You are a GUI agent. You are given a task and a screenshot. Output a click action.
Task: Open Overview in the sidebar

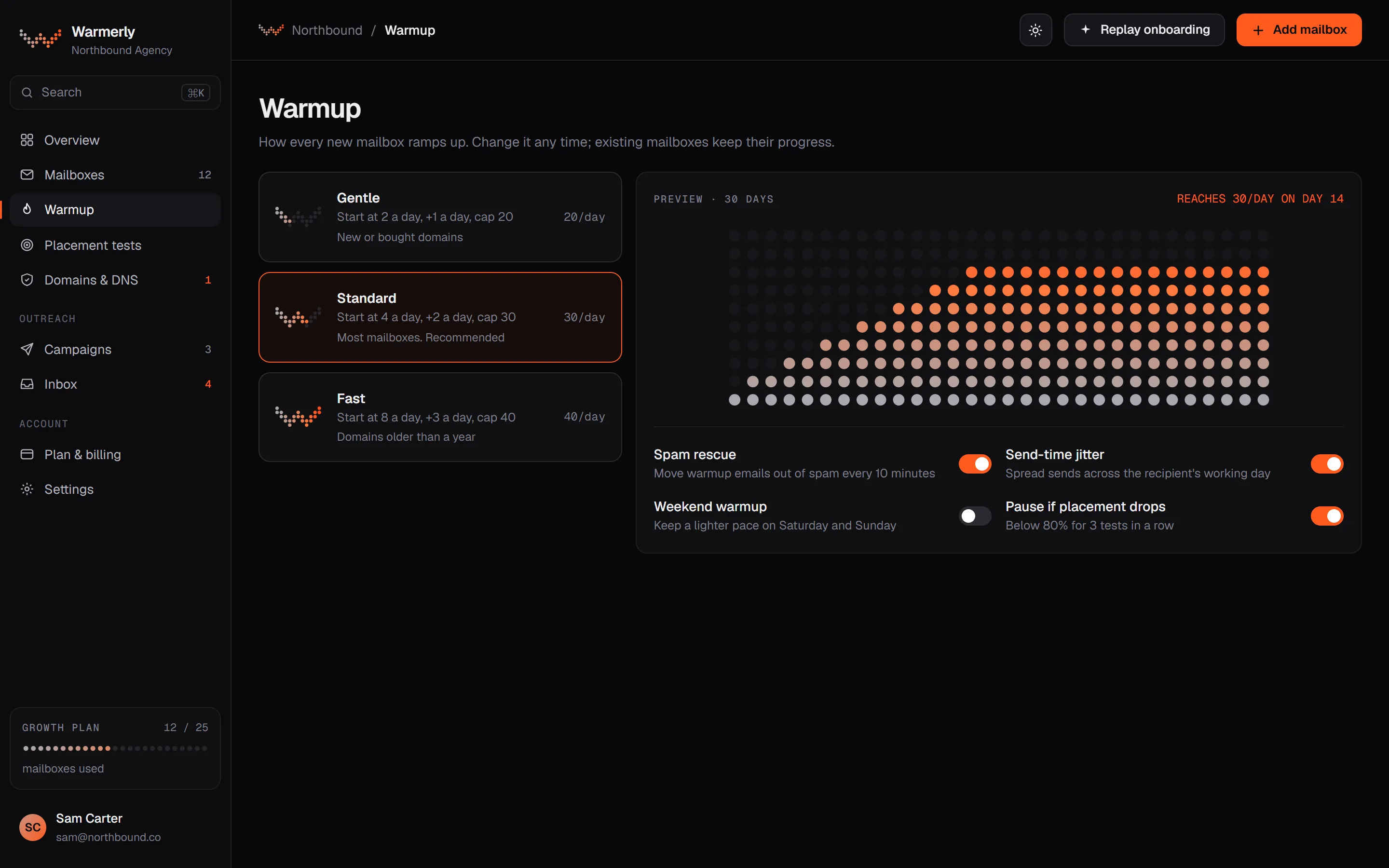coord(115,140)
